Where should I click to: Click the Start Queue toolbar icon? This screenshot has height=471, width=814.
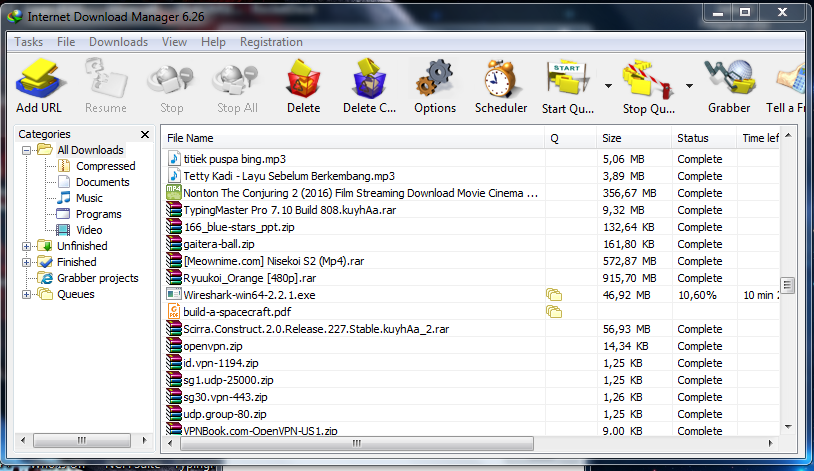567,78
